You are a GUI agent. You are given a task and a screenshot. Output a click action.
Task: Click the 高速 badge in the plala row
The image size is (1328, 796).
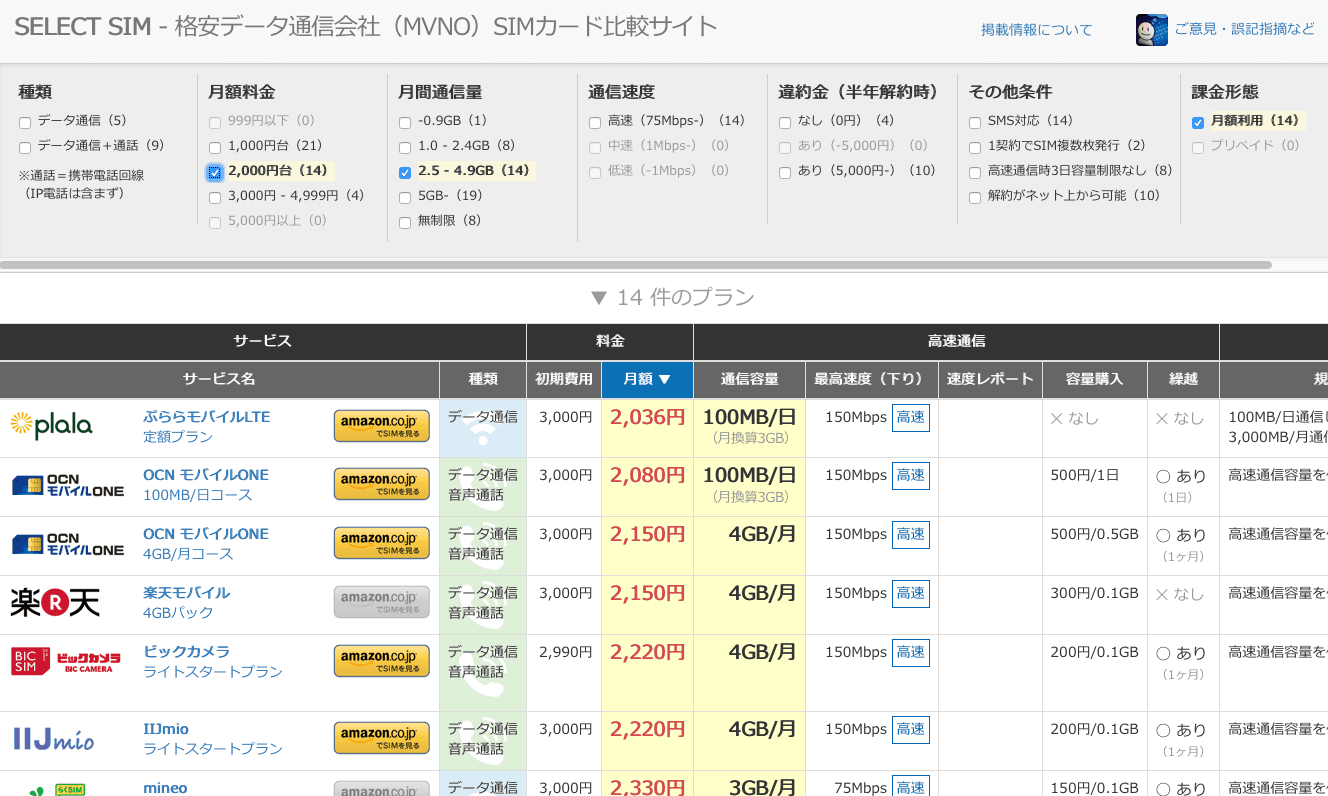pos(911,417)
